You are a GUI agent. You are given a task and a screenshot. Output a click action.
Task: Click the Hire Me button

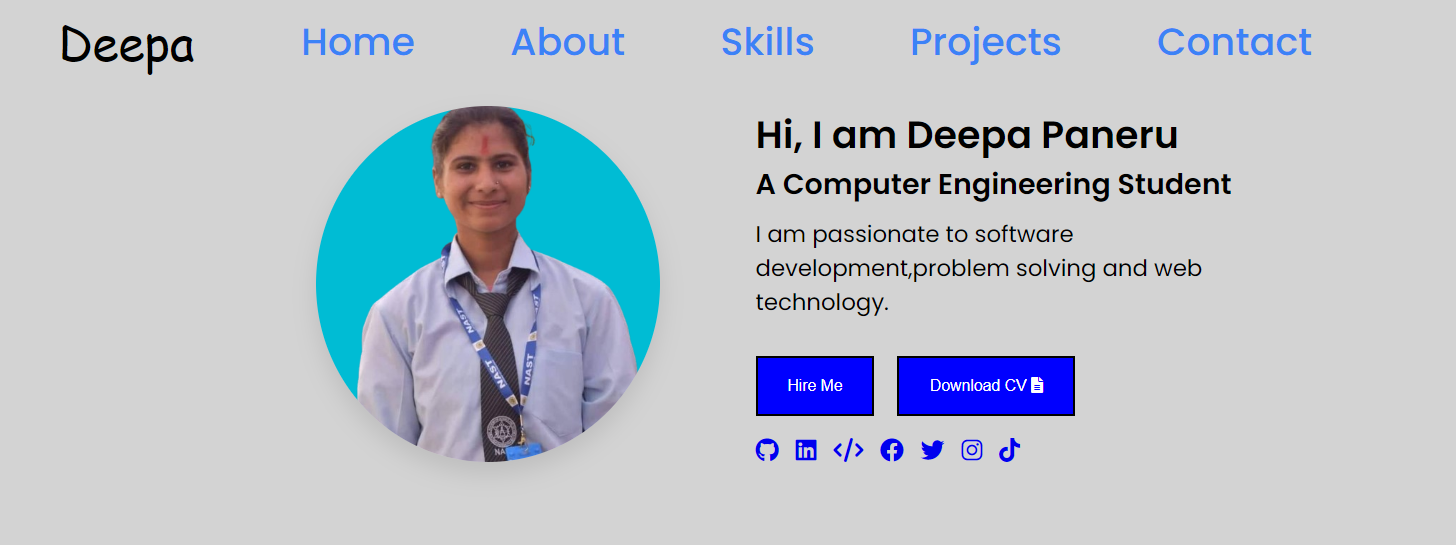815,386
